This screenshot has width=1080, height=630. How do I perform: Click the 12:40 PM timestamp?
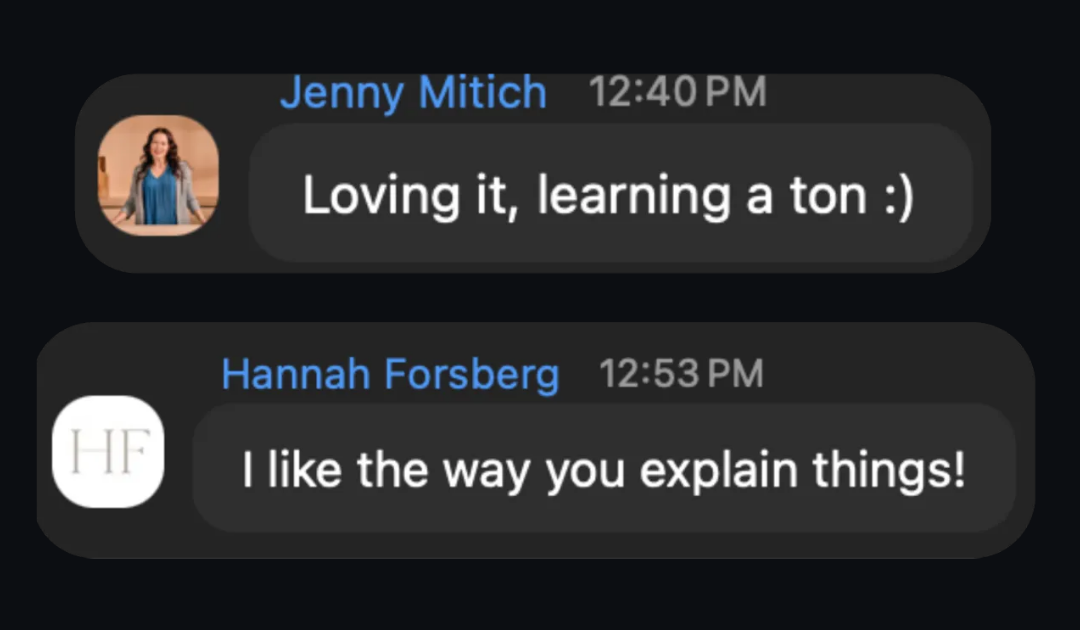[678, 92]
